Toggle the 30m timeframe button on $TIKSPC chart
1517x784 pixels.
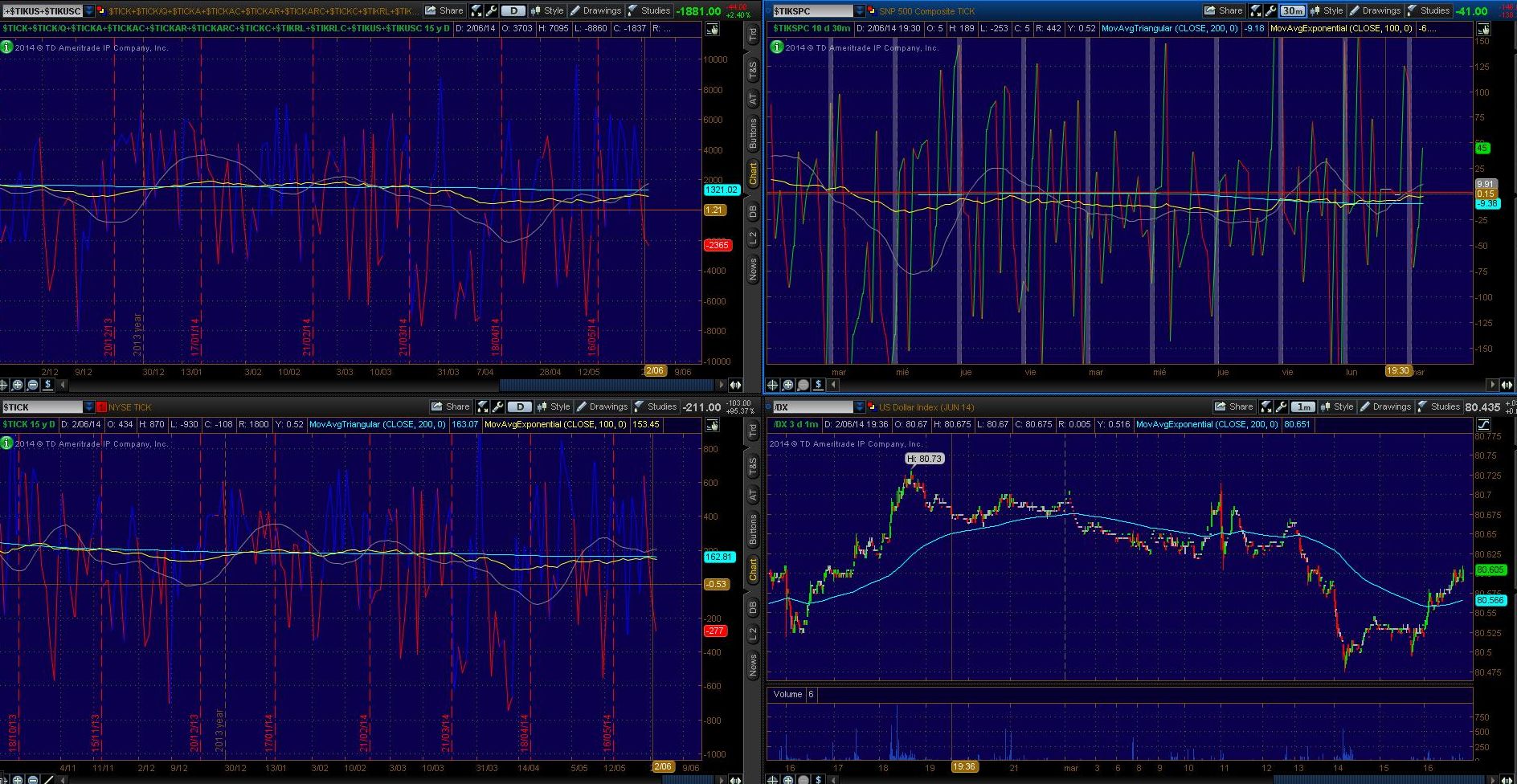(x=1292, y=10)
